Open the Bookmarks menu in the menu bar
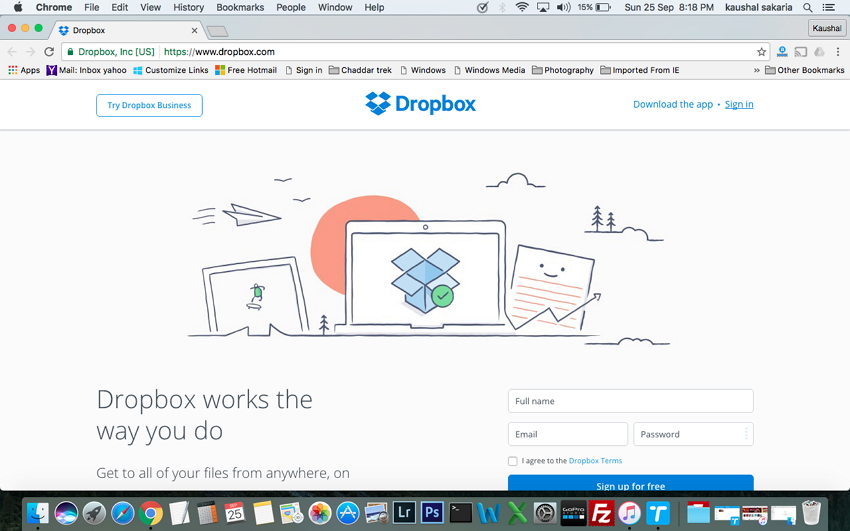Image resolution: width=850 pixels, height=531 pixels. tap(240, 7)
